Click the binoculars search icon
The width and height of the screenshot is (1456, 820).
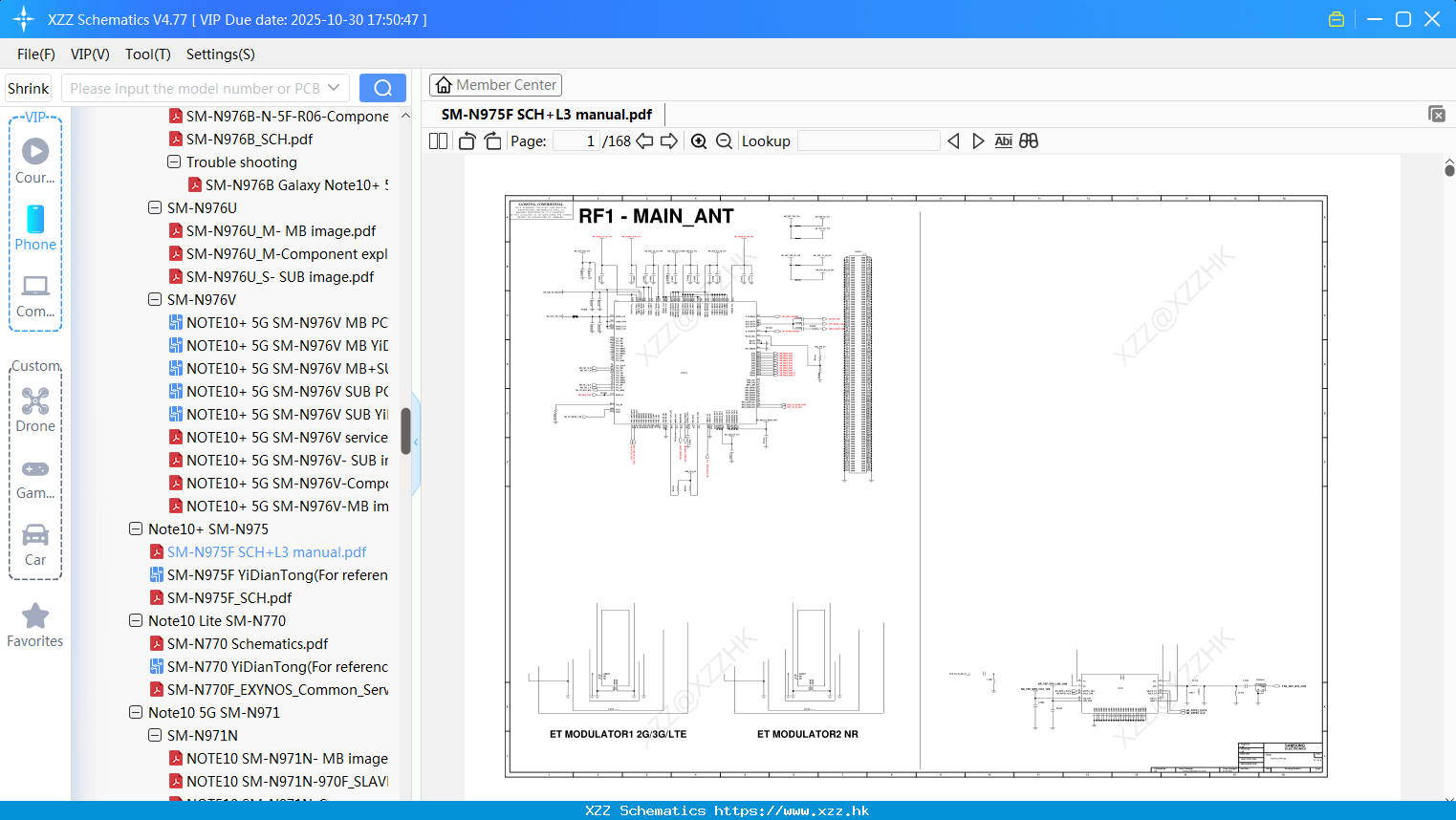(x=1029, y=141)
